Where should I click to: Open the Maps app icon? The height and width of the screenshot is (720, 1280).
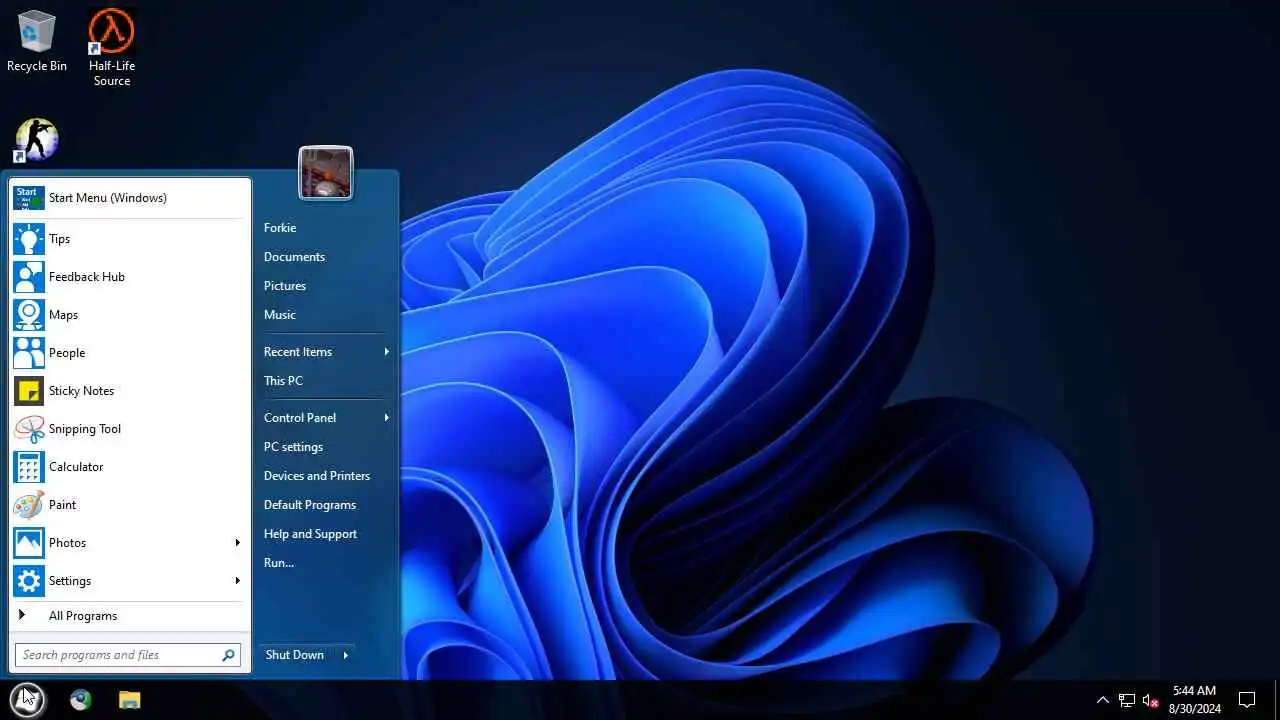pyautogui.click(x=29, y=315)
